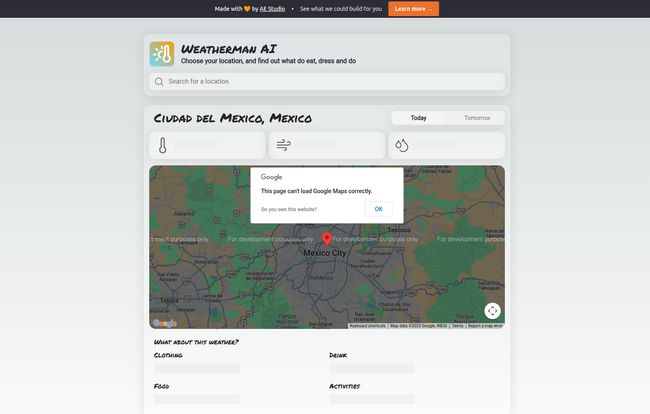Click the 'Map data ©2025 Google, INEGI' attribution text
Viewport: 650px width, 414px height.
point(418,326)
